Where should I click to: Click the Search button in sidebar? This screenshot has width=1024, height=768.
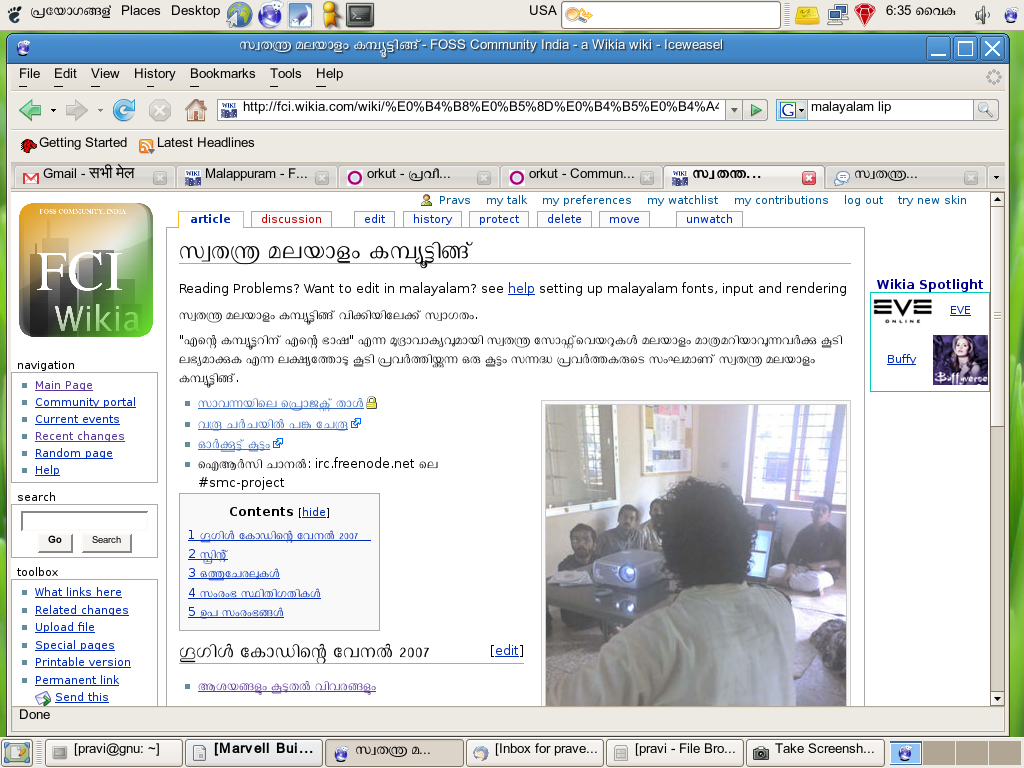click(106, 540)
